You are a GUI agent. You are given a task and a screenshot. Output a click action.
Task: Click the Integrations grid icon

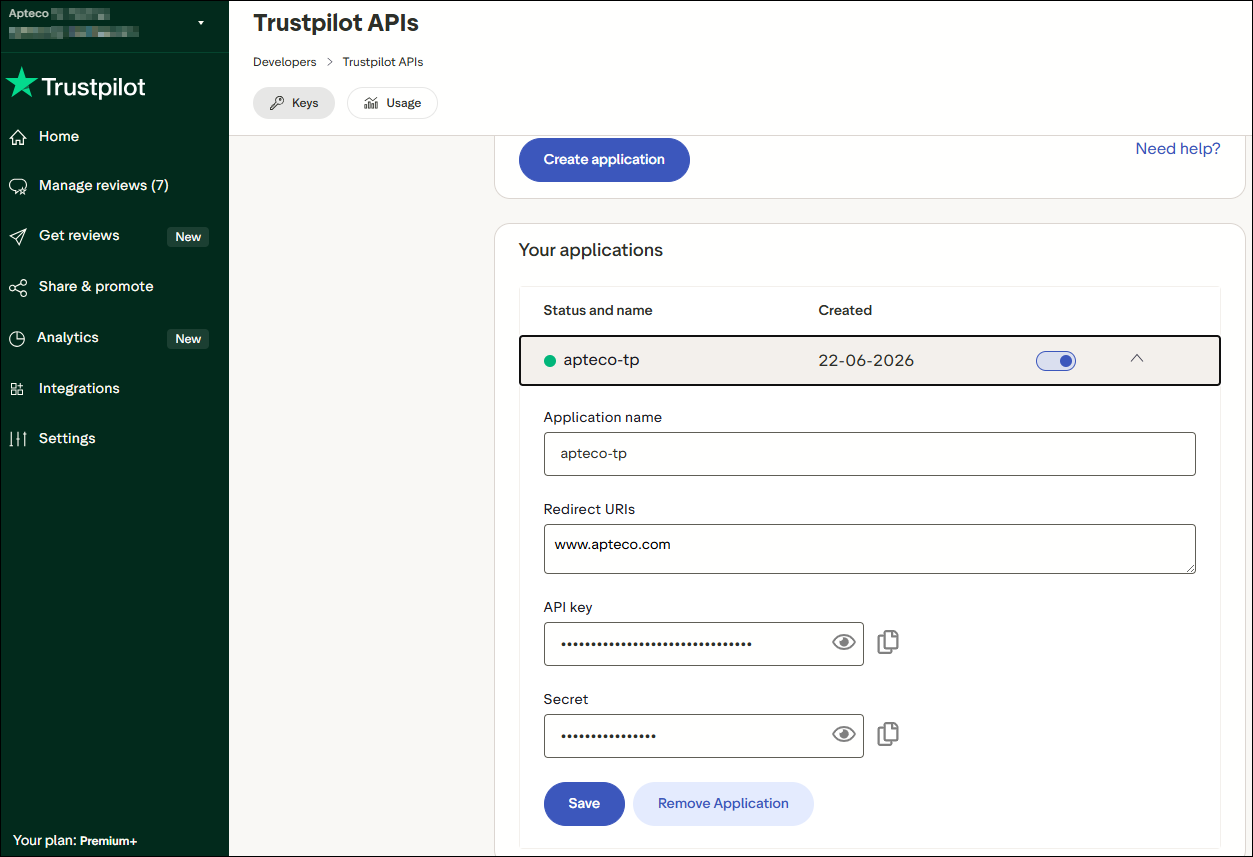[x=17, y=389]
